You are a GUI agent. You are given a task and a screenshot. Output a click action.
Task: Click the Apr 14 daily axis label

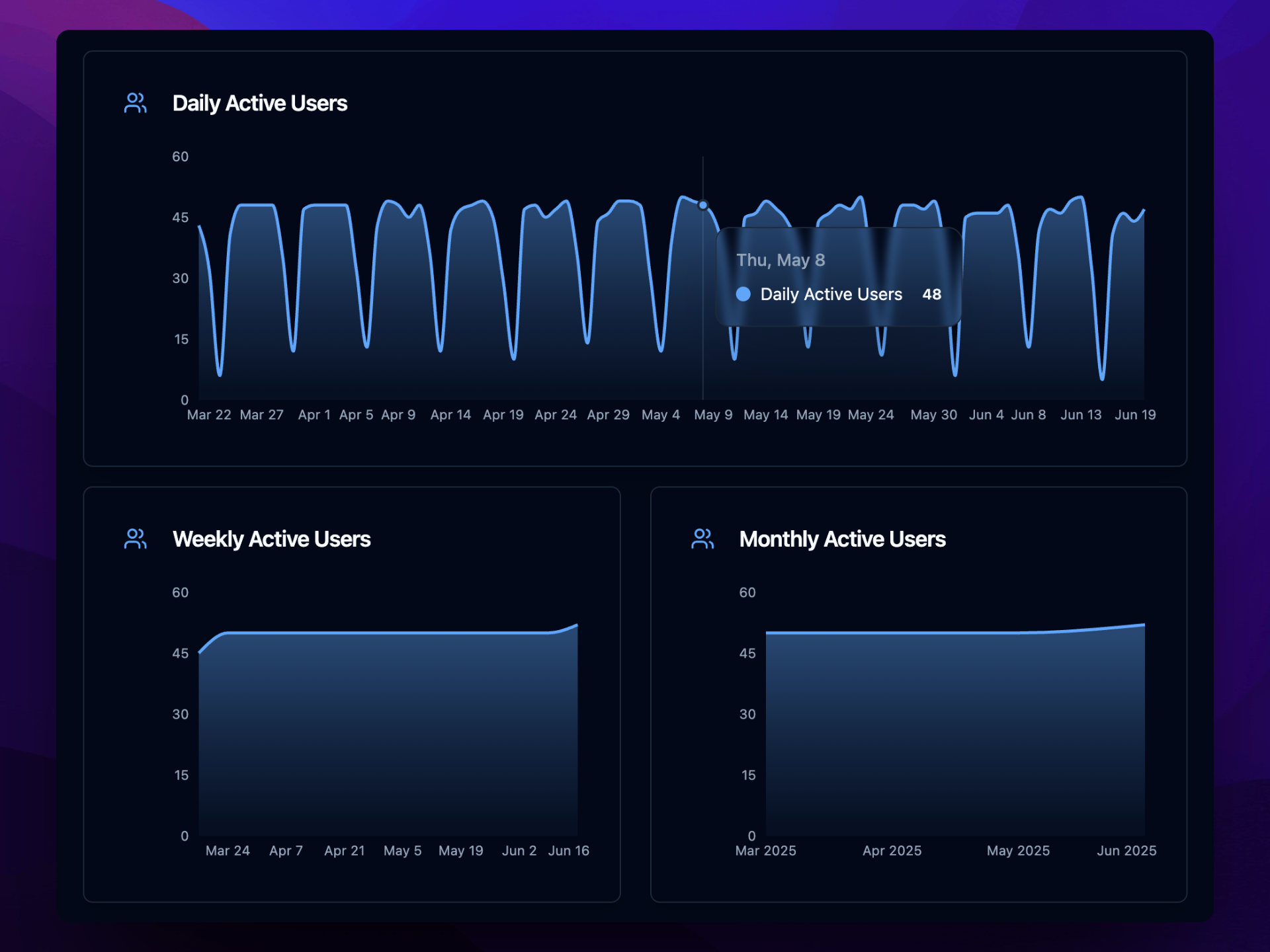coord(450,415)
